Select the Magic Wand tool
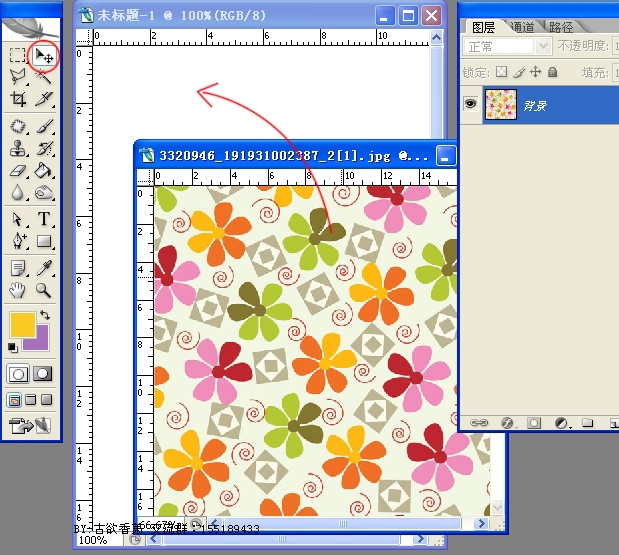 [x=44, y=77]
